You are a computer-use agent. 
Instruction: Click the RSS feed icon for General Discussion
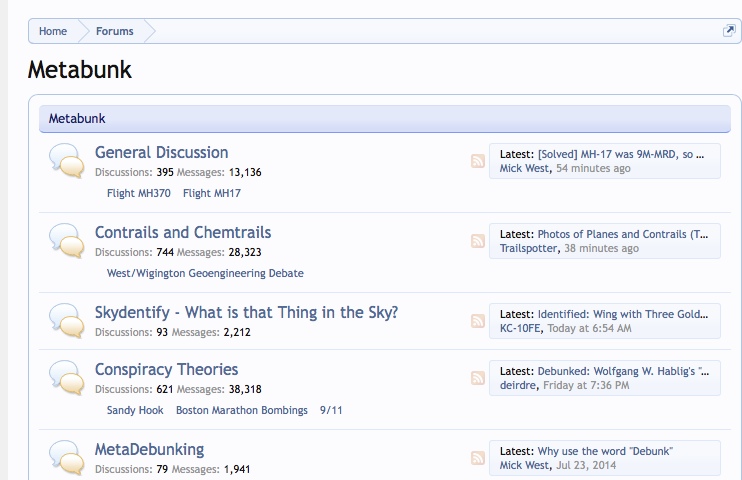[477, 161]
